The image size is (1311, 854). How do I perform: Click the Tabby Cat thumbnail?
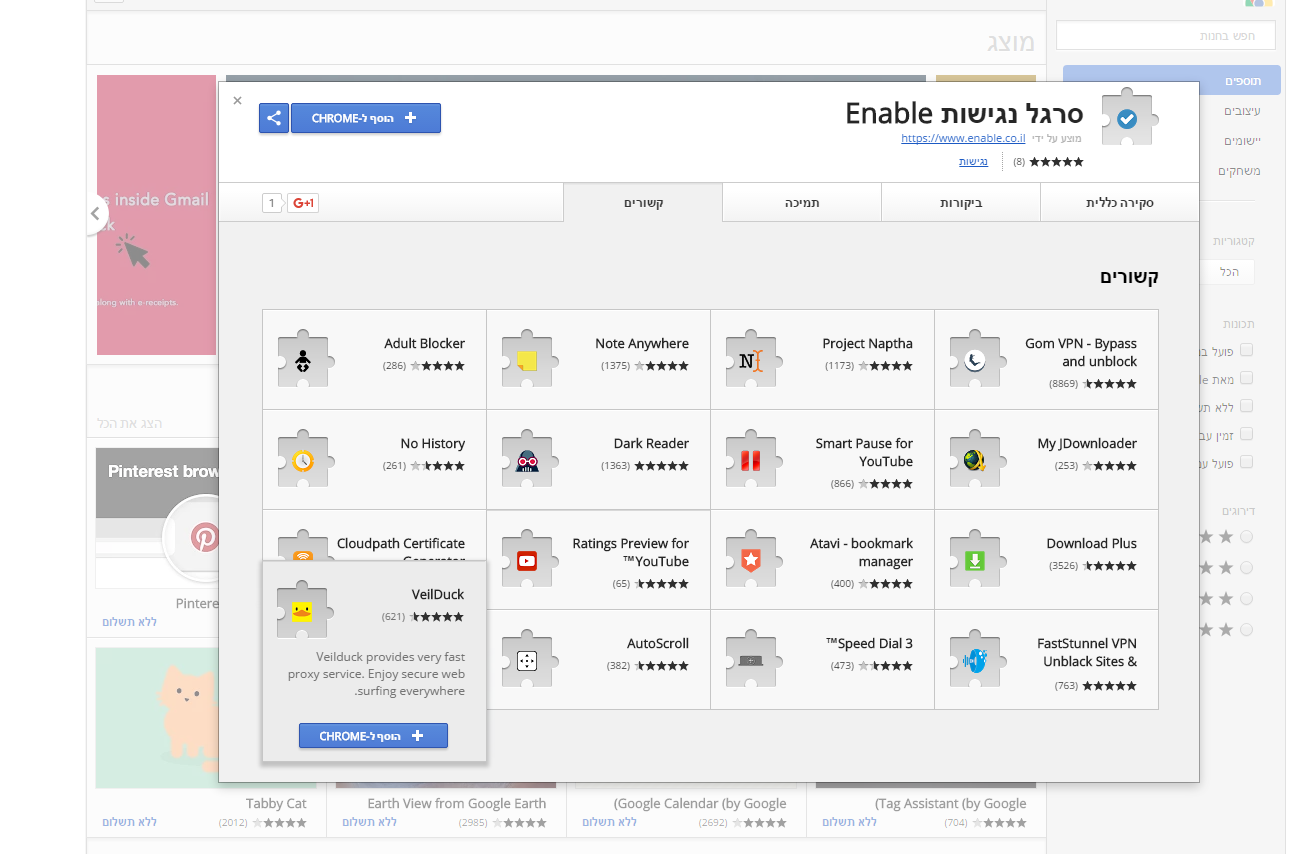click(158, 717)
